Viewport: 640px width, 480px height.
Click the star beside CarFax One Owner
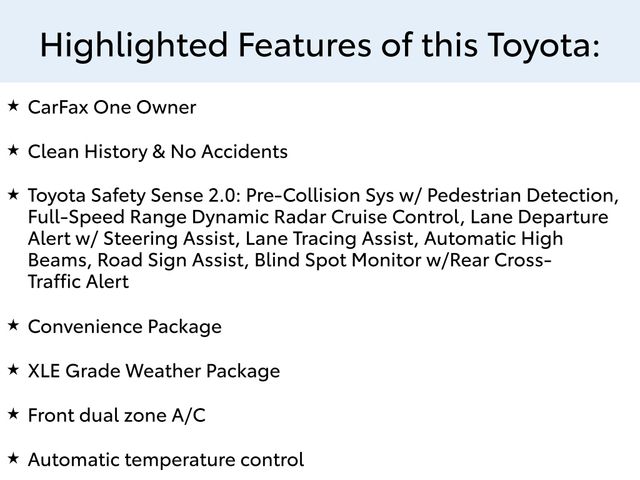13,106
